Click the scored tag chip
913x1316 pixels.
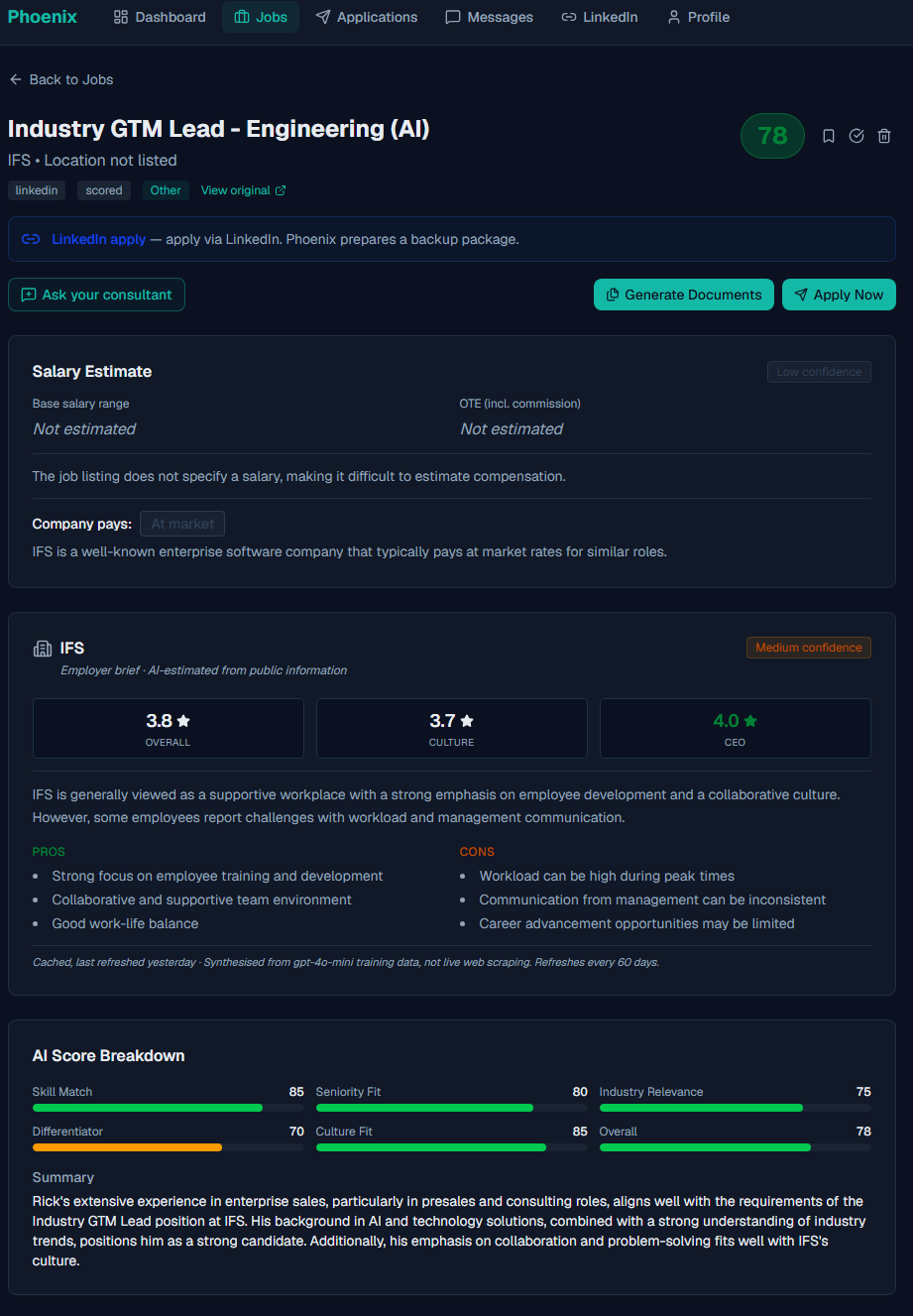click(104, 190)
